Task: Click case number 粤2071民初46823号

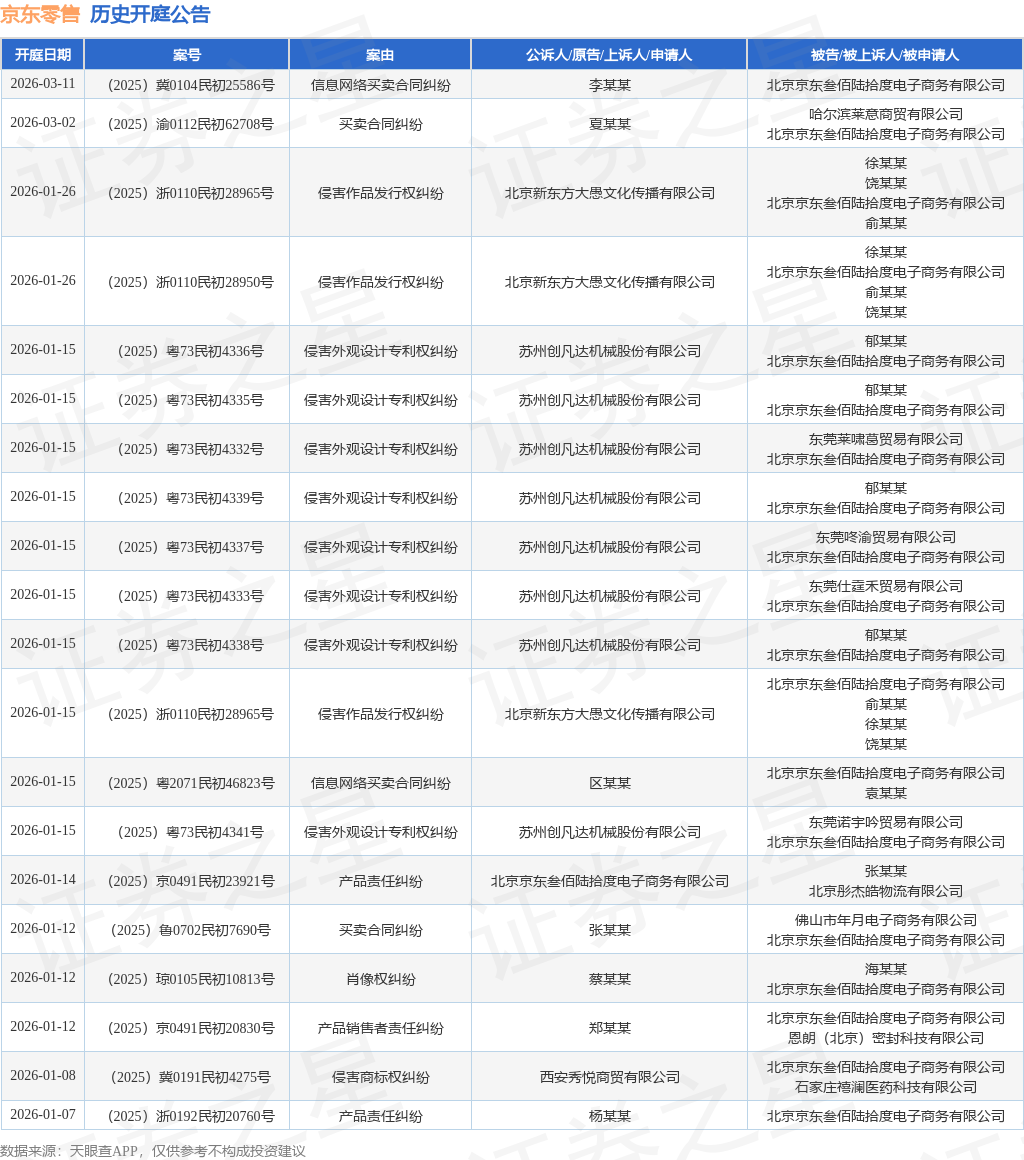Action: click(191, 783)
